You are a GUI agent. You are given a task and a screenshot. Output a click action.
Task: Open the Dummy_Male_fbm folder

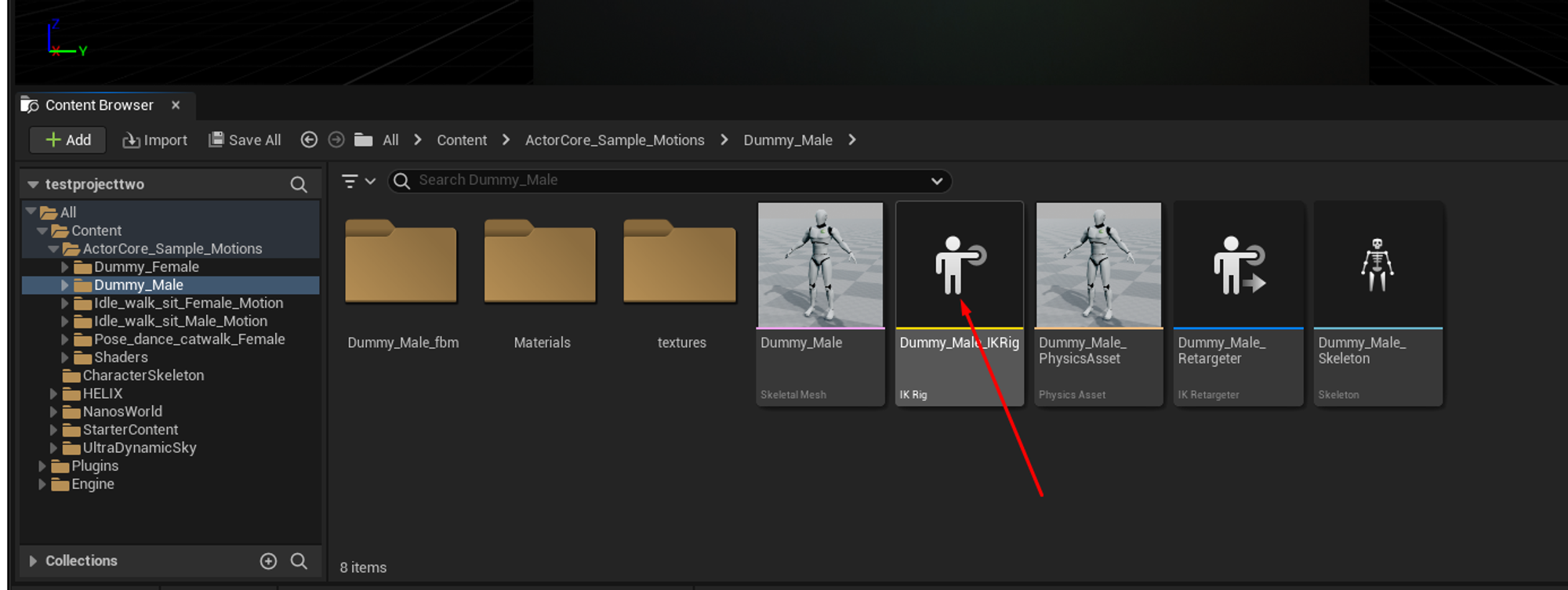pyautogui.click(x=401, y=262)
